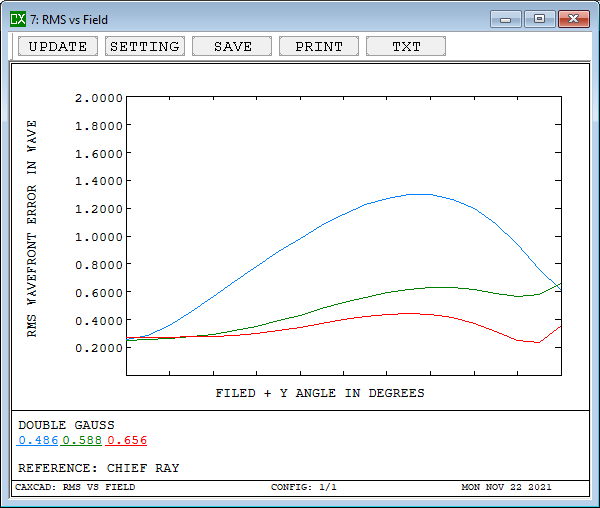
Task: Click the MON NOV 22 2021 date text
Action: click(506, 487)
